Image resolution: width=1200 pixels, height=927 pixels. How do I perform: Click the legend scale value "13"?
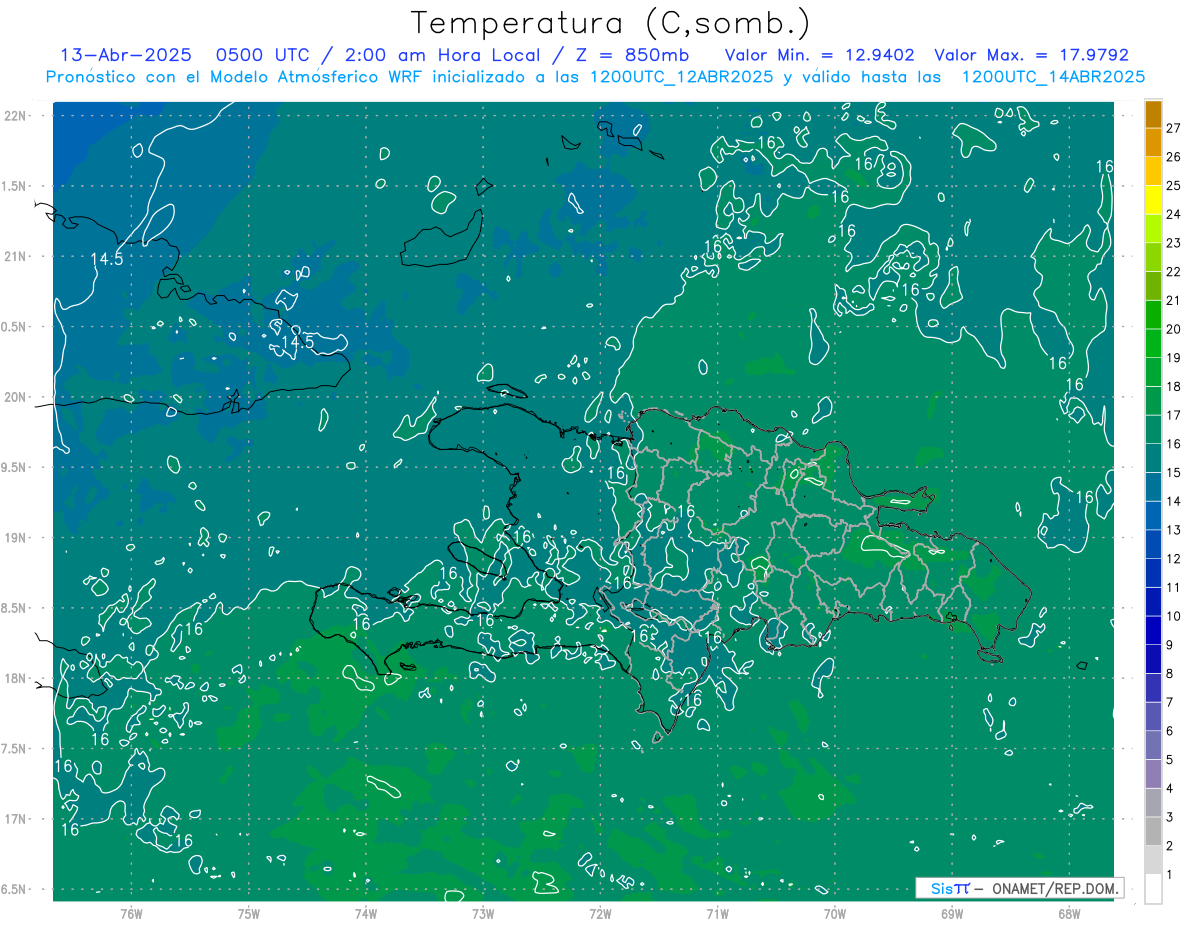point(1173,529)
